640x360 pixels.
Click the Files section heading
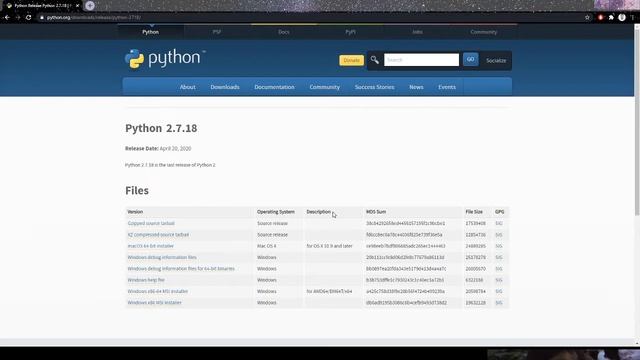click(137, 191)
